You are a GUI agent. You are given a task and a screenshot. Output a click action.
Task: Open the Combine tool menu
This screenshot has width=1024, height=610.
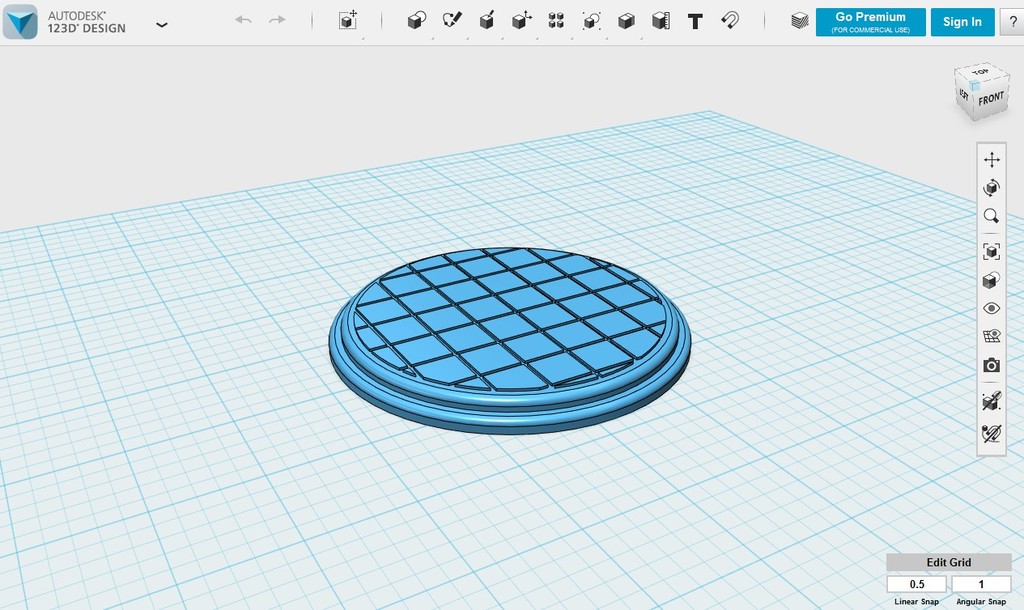(626, 21)
